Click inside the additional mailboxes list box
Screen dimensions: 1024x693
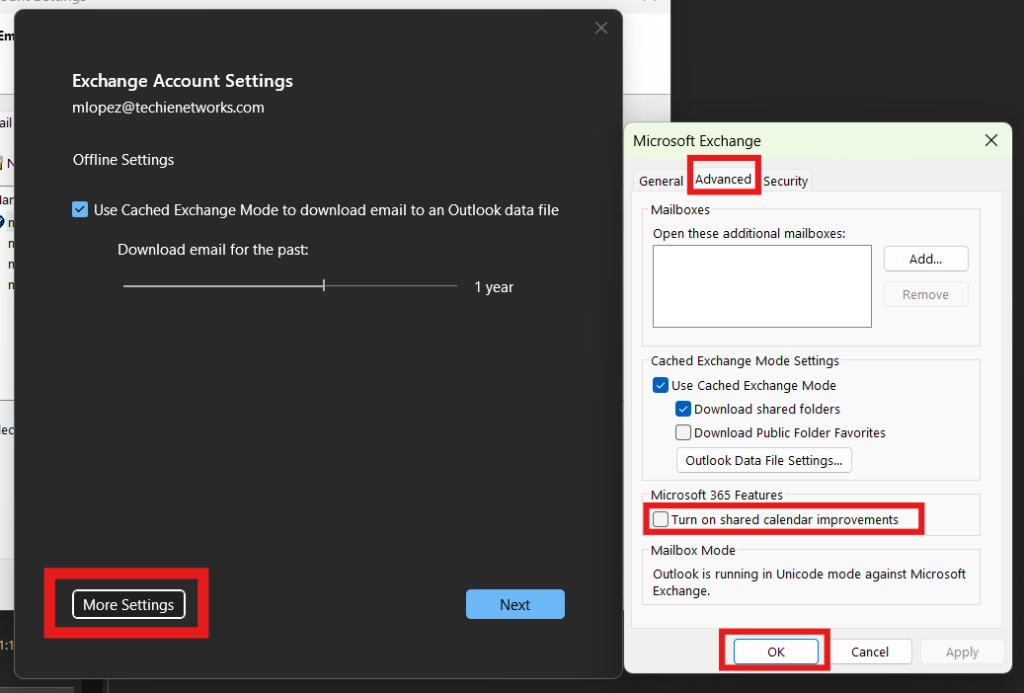click(x=762, y=287)
